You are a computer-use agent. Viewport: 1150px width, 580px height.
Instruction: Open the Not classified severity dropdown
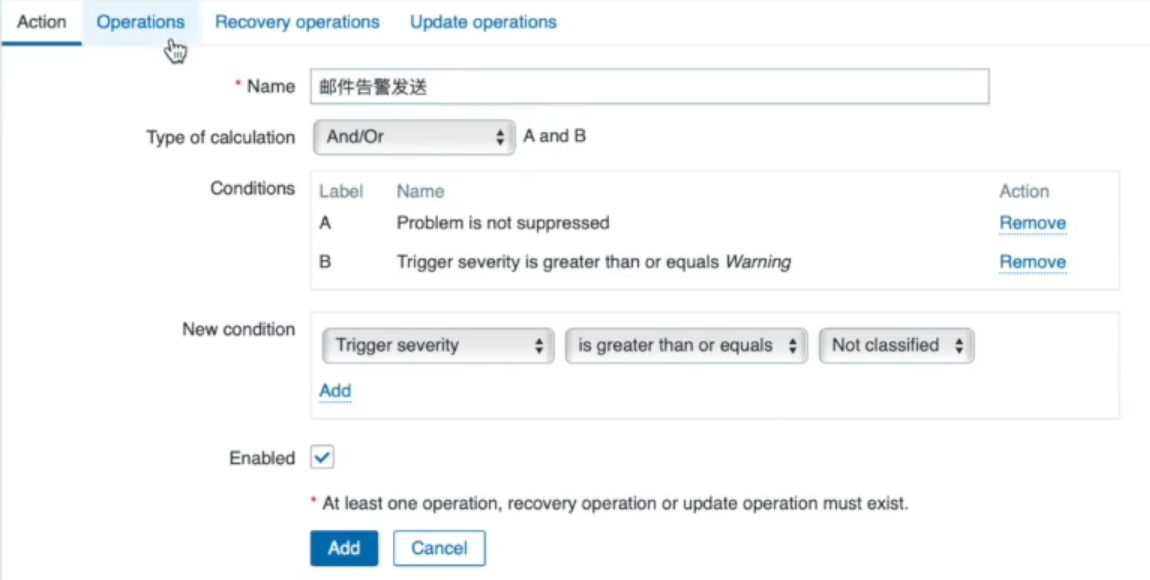pyautogui.click(x=896, y=345)
